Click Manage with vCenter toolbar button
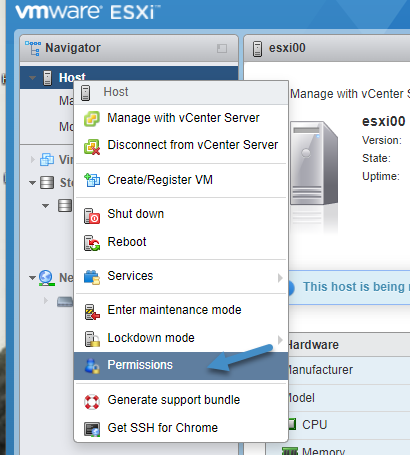Screen dimensions: 410x455 [350, 94]
